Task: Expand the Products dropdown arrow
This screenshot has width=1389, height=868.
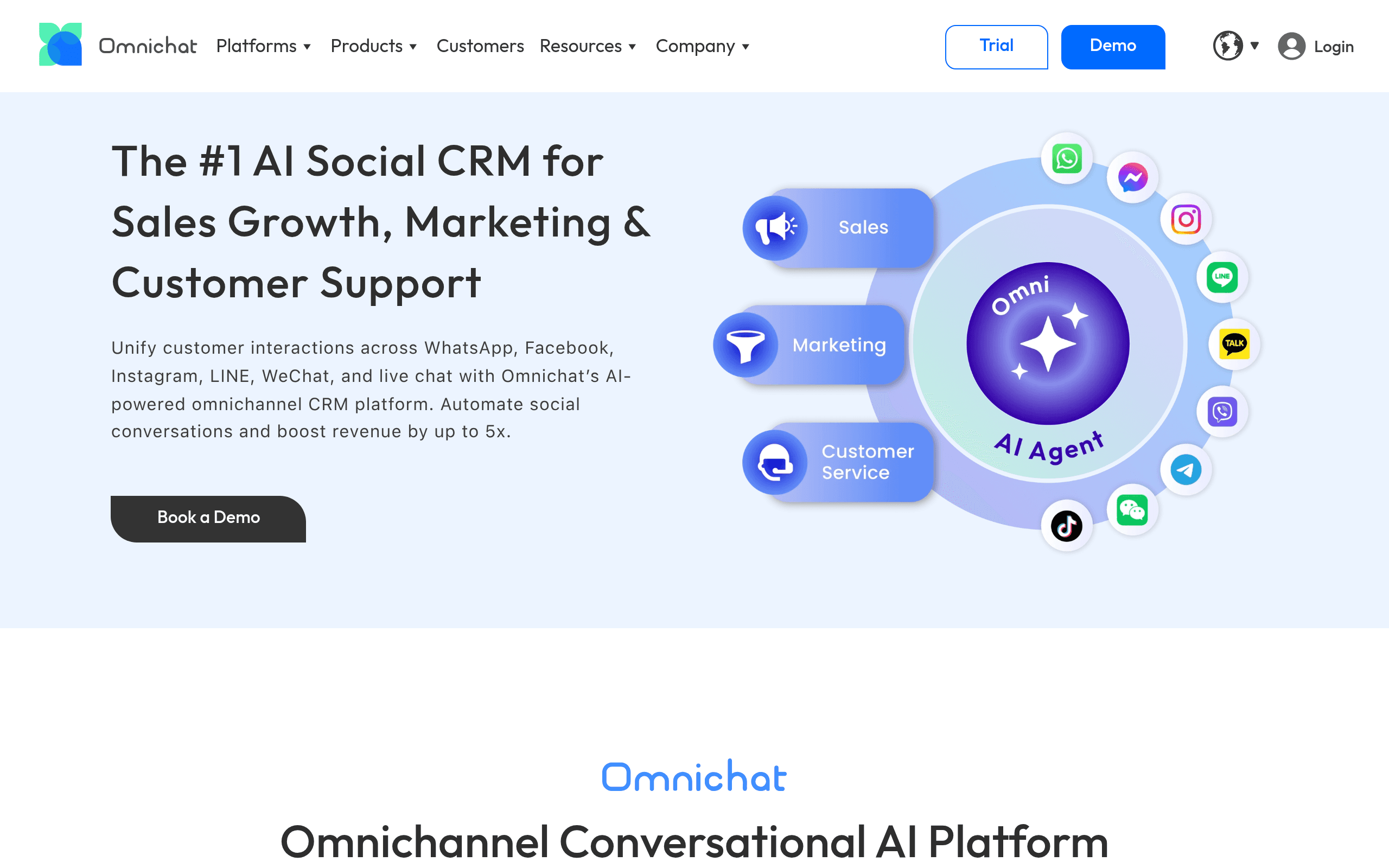Action: [x=413, y=47]
